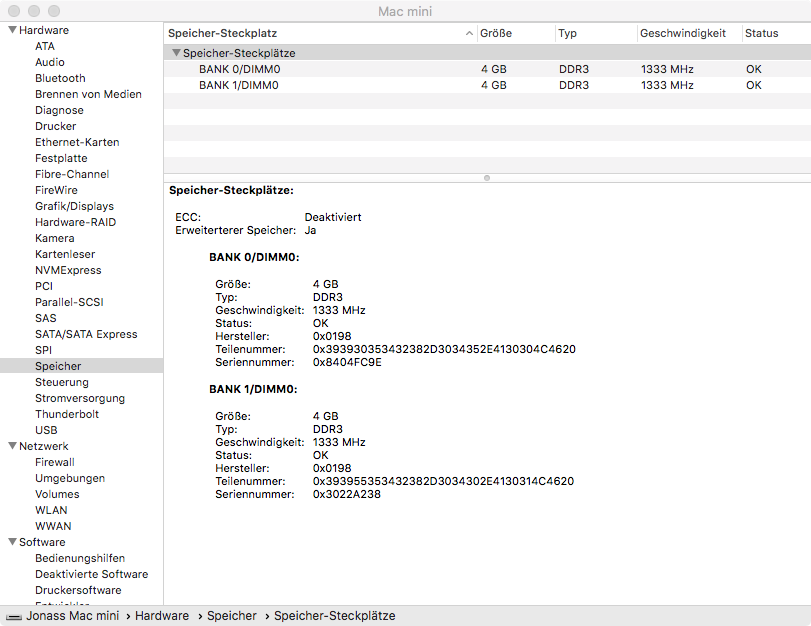This screenshot has height=626, width=811.
Task: Open Deaktivierte Software entry
Action: [91, 574]
